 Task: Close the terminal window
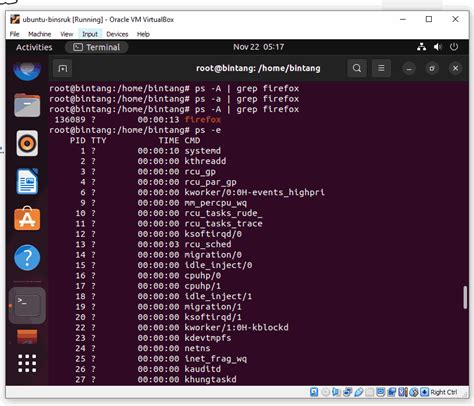[455, 69]
